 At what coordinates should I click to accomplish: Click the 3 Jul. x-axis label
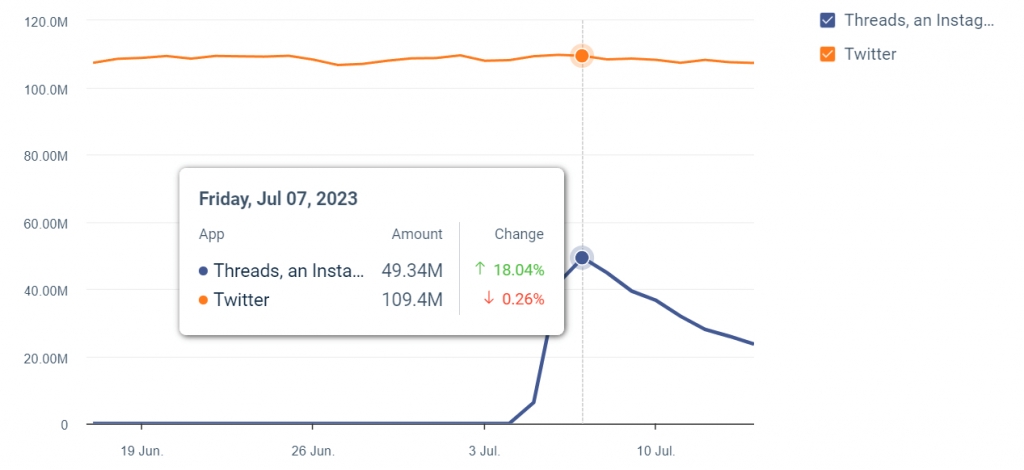483,449
